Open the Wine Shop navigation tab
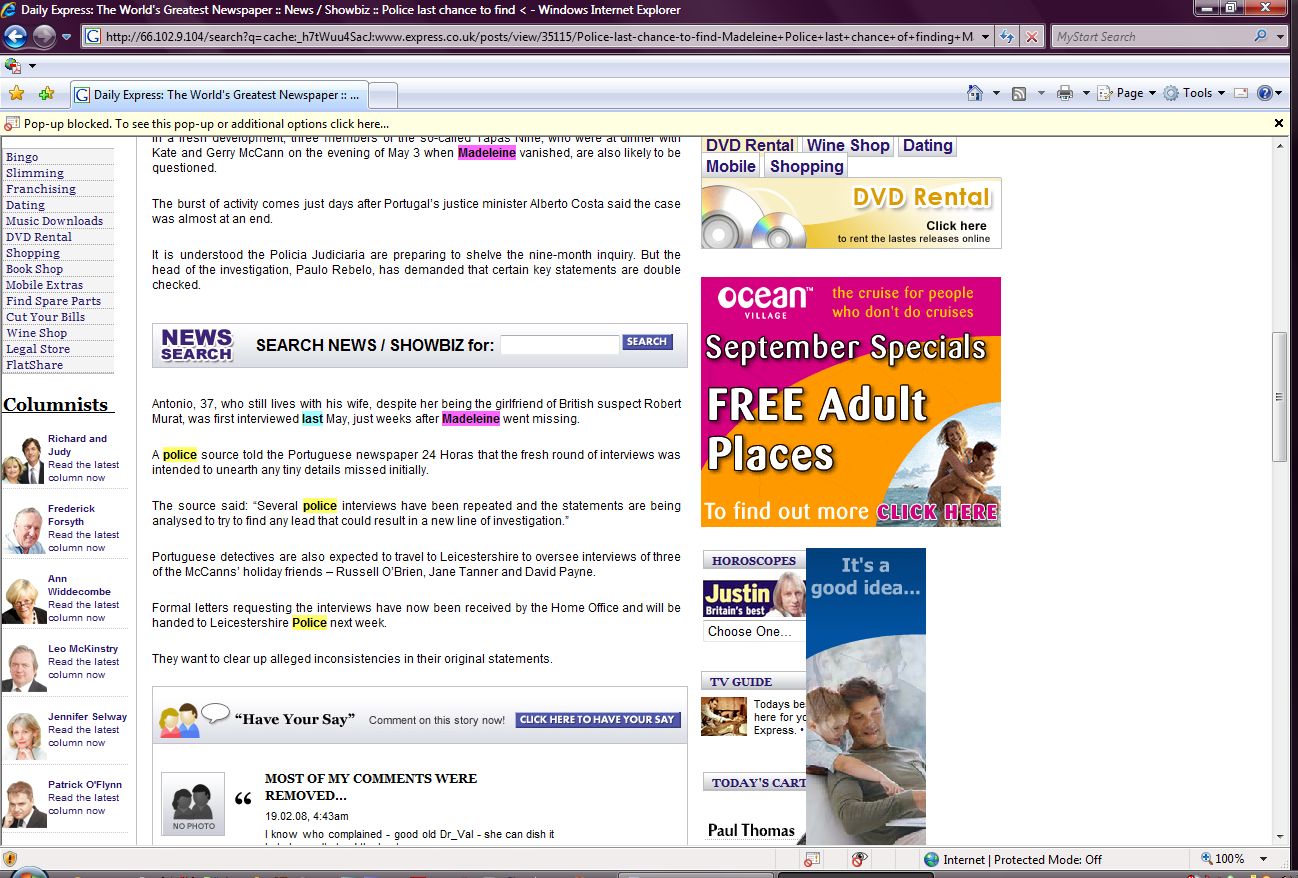 (x=848, y=145)
